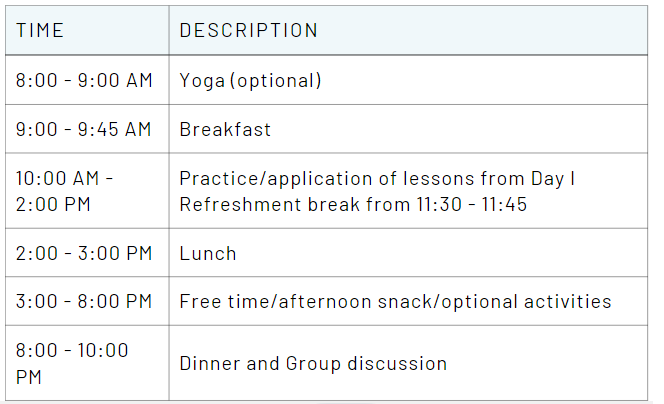Select the 8:00 - 9:00 AM time cell
Image resolution: width=664 pixels, height=404 pixels.
84,81
